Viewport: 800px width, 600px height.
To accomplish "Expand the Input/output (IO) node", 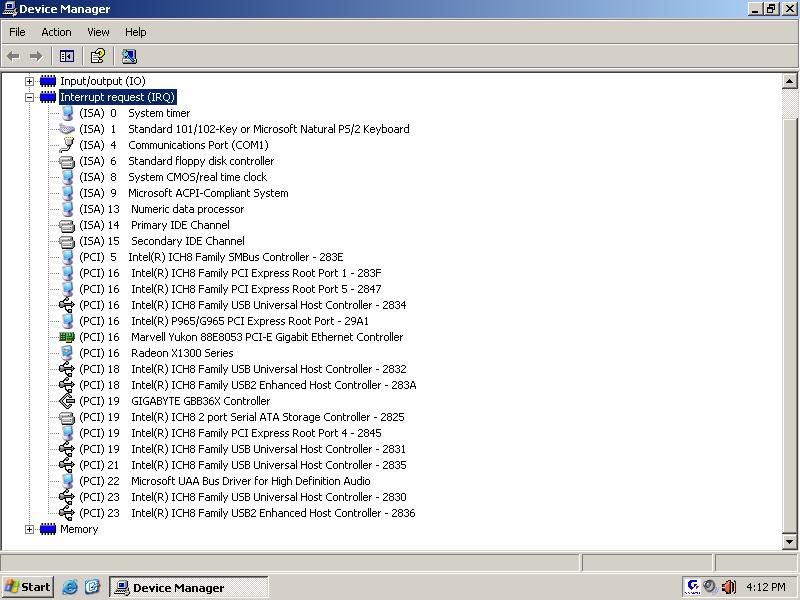I will pos(30,81).
